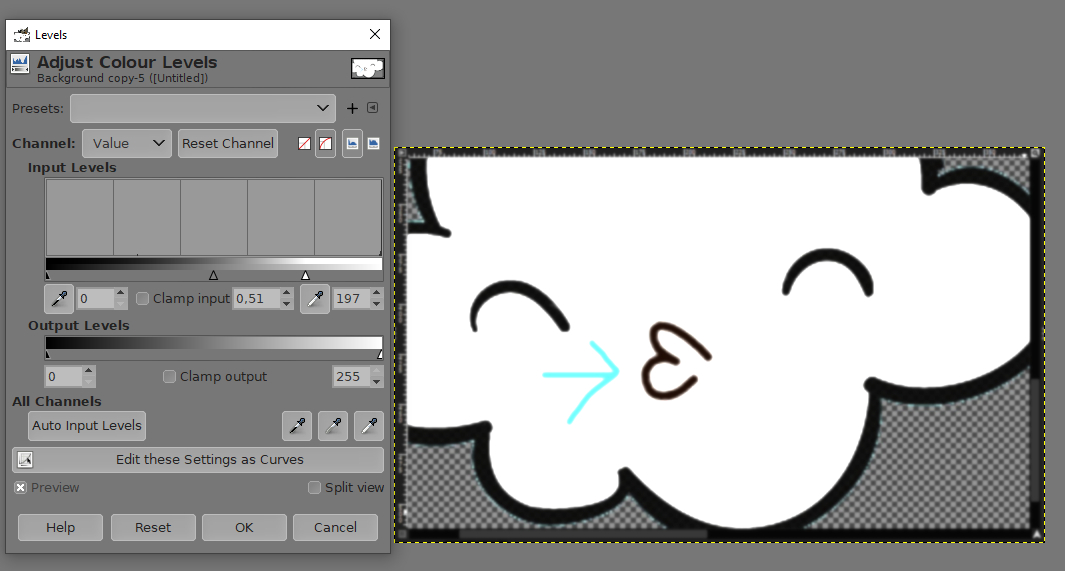
Task: Close the Levels dialog
Action: pyautogui.click(x=375, y=34)
